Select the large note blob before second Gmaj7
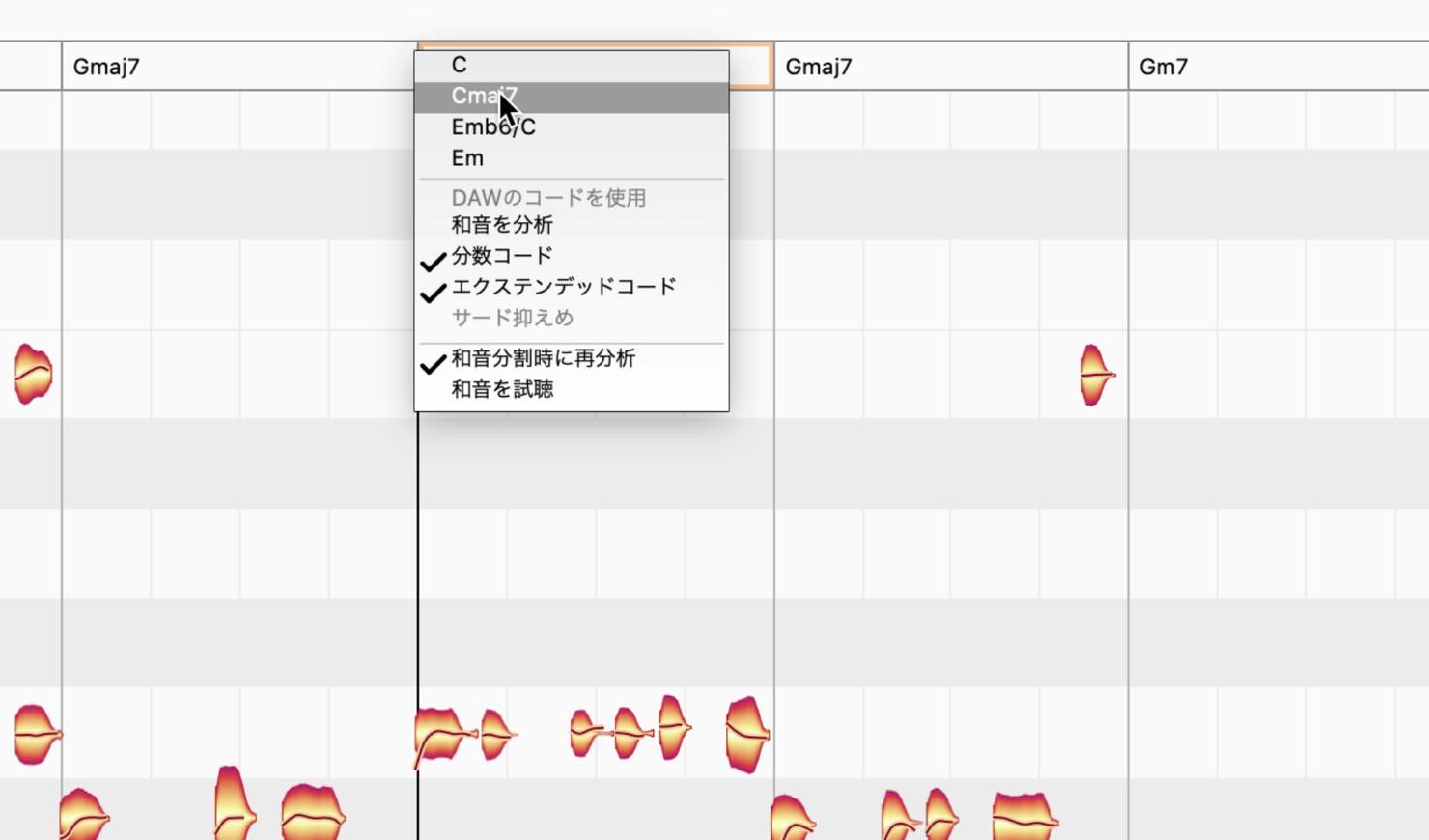1429x840 pixels. (746, 735)
